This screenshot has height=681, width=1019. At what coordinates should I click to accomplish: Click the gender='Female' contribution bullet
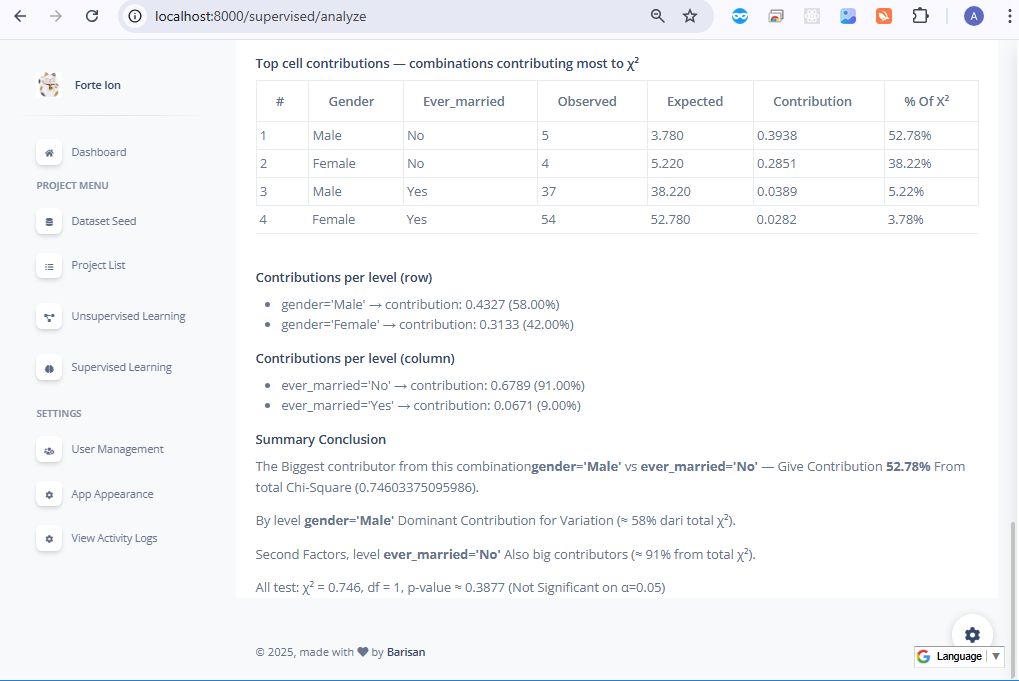pyautogui.click(x=427, y=324)
